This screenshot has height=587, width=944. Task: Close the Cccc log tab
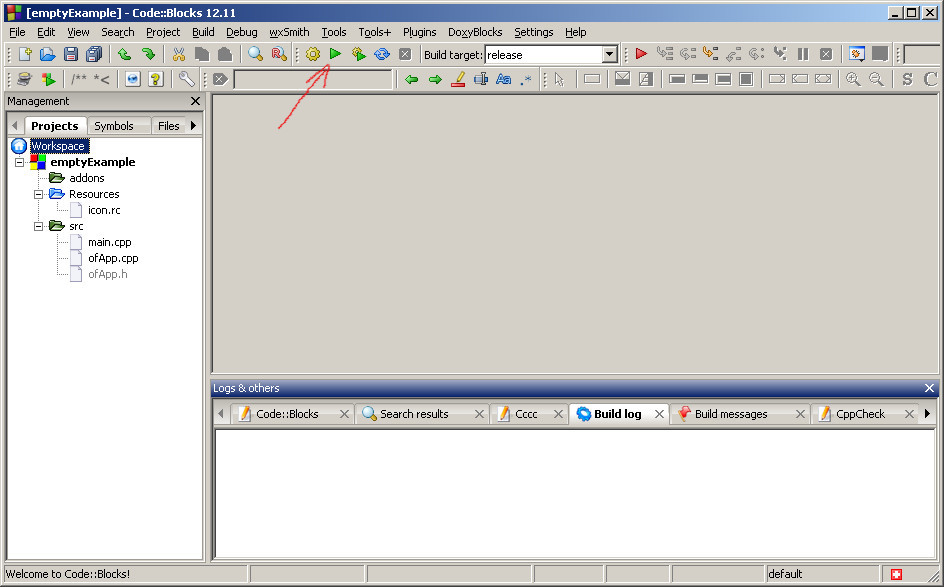point(558,414)
